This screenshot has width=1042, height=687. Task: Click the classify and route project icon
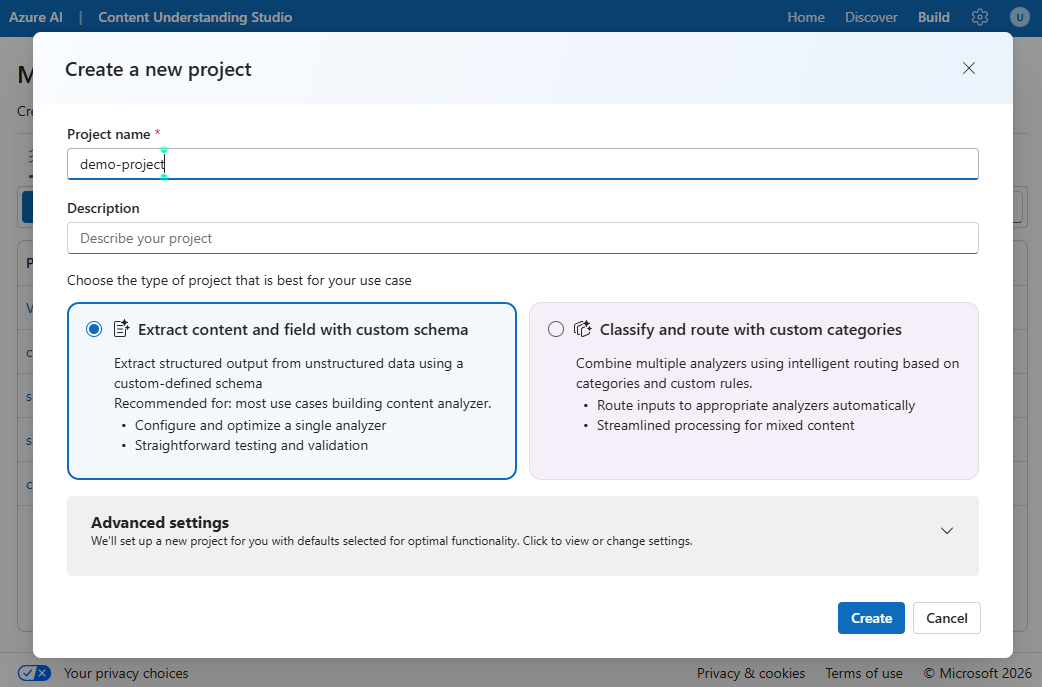583,328
